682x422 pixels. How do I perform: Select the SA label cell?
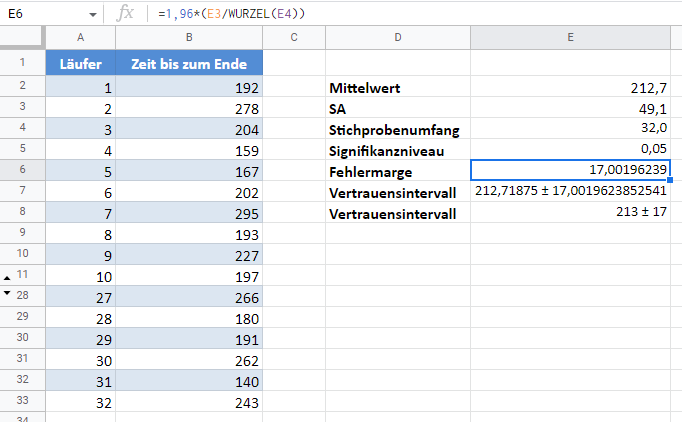[398, 107]
